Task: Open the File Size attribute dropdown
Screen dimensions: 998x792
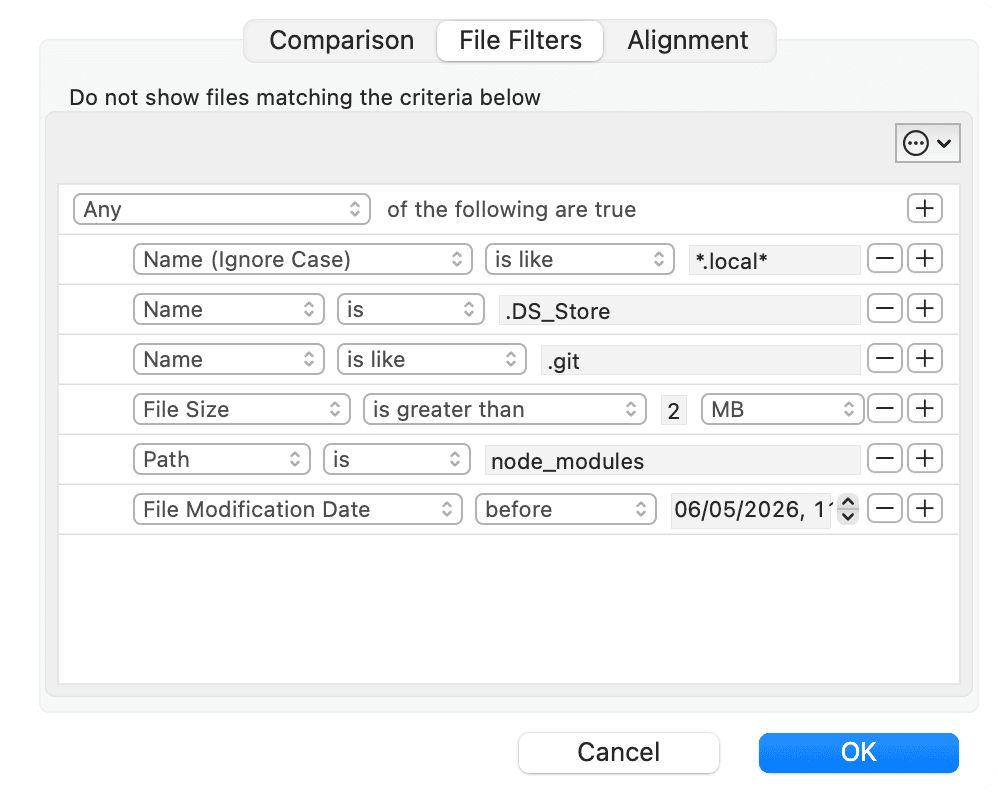Action: (x=241, y=409)
